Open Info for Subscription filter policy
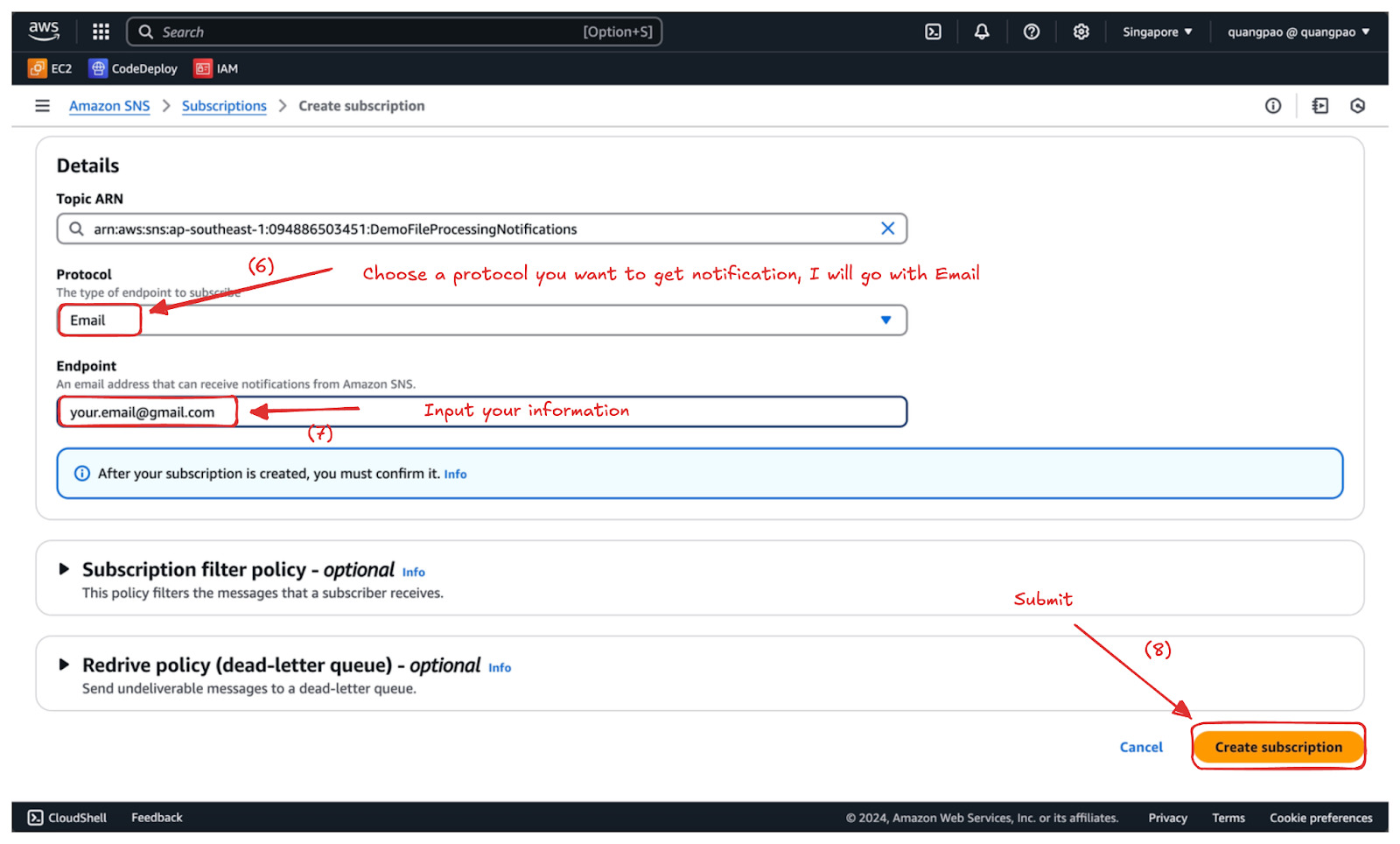Image resolution: width=1400 pixels, height=844 pixels. (x=414, y=572)
